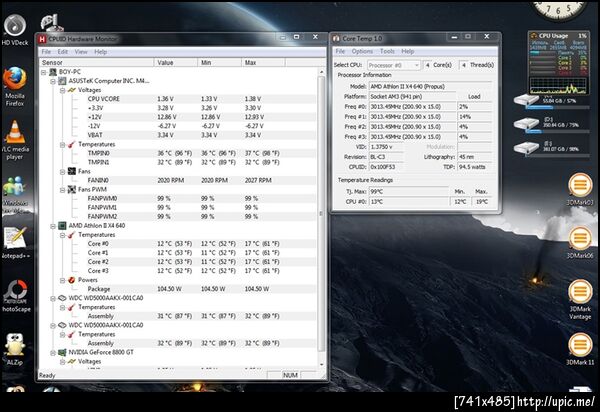Open Edit menu in Hardware Monitor

(x=63, y=52)
